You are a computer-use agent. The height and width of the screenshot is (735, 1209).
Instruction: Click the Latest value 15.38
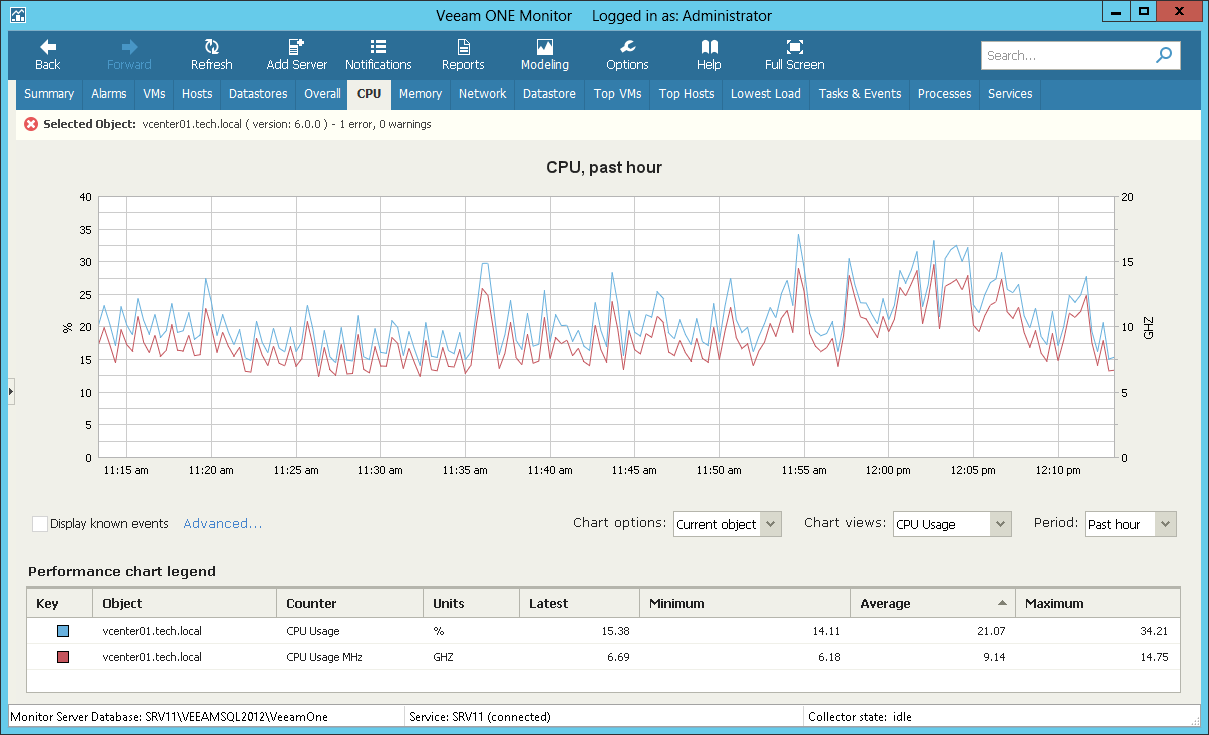pyautogui.click(x=615, y=631)
